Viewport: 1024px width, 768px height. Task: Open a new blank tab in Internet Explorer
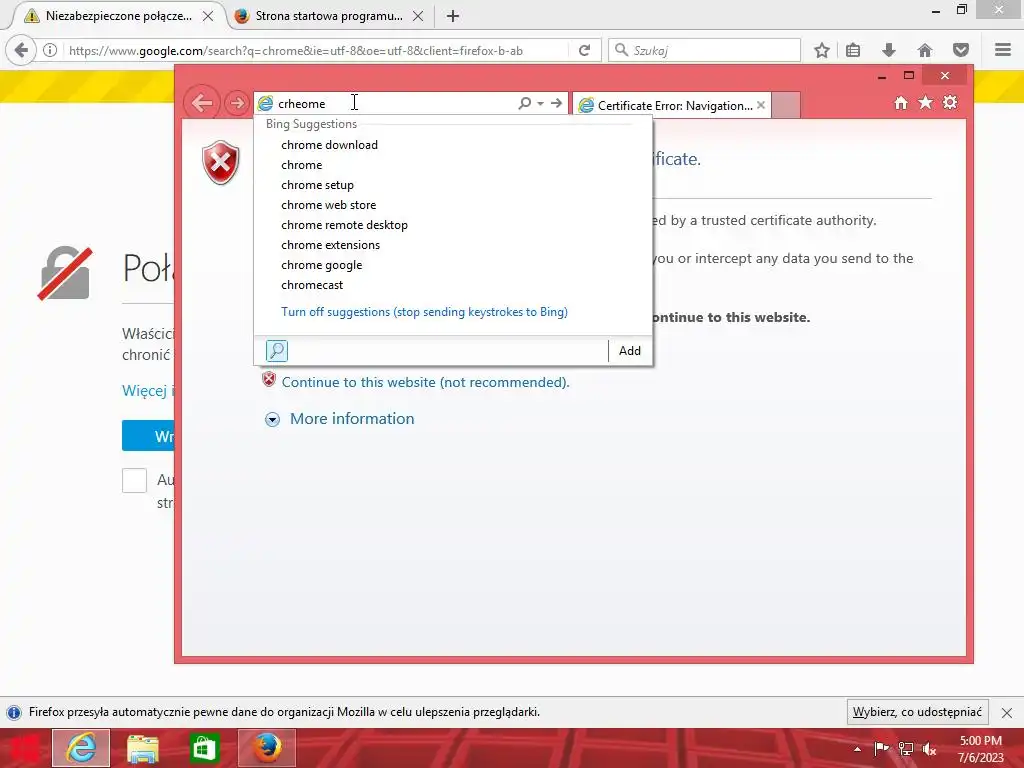point(786,105)
